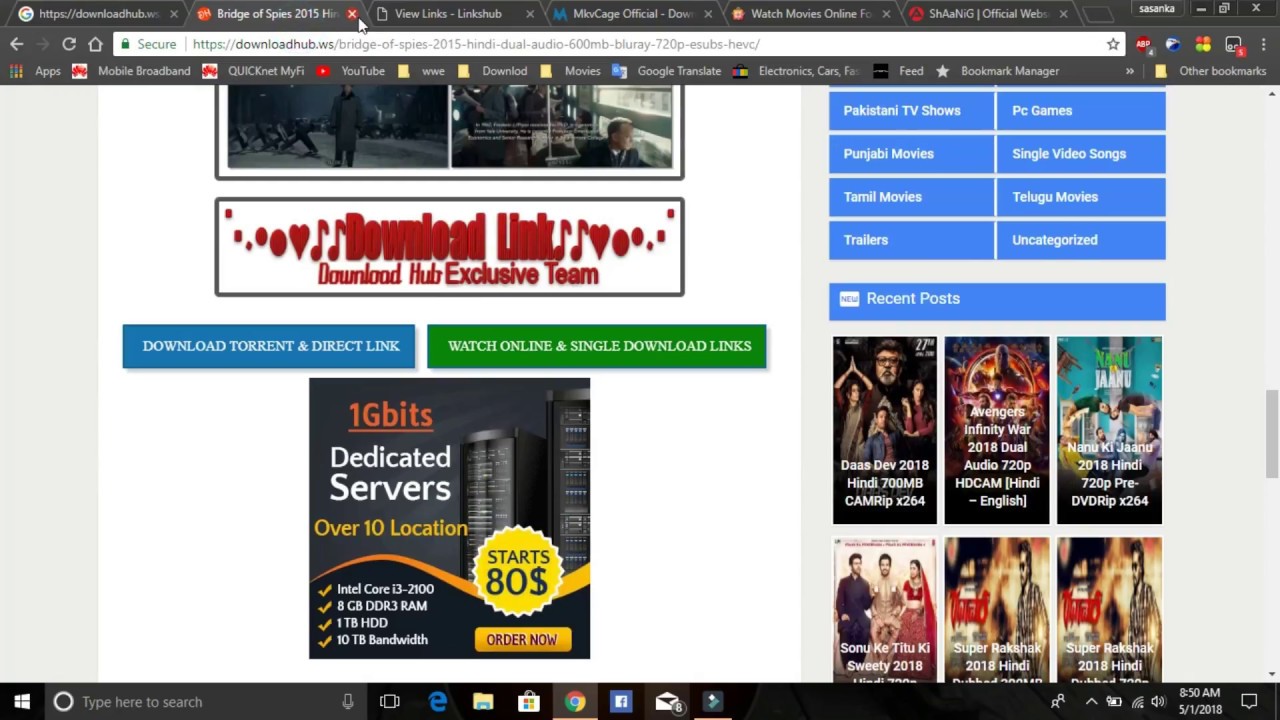The width and height of the screenshot is (1280, 720).
Task: Activate the Cortana microphone icon
Action: [348, 702]
